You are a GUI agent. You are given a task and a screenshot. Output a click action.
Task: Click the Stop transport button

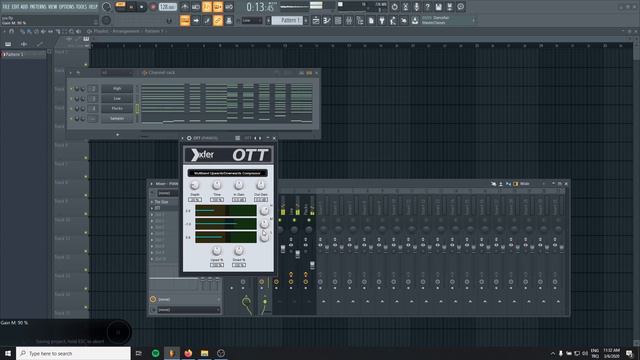[142, 7]
